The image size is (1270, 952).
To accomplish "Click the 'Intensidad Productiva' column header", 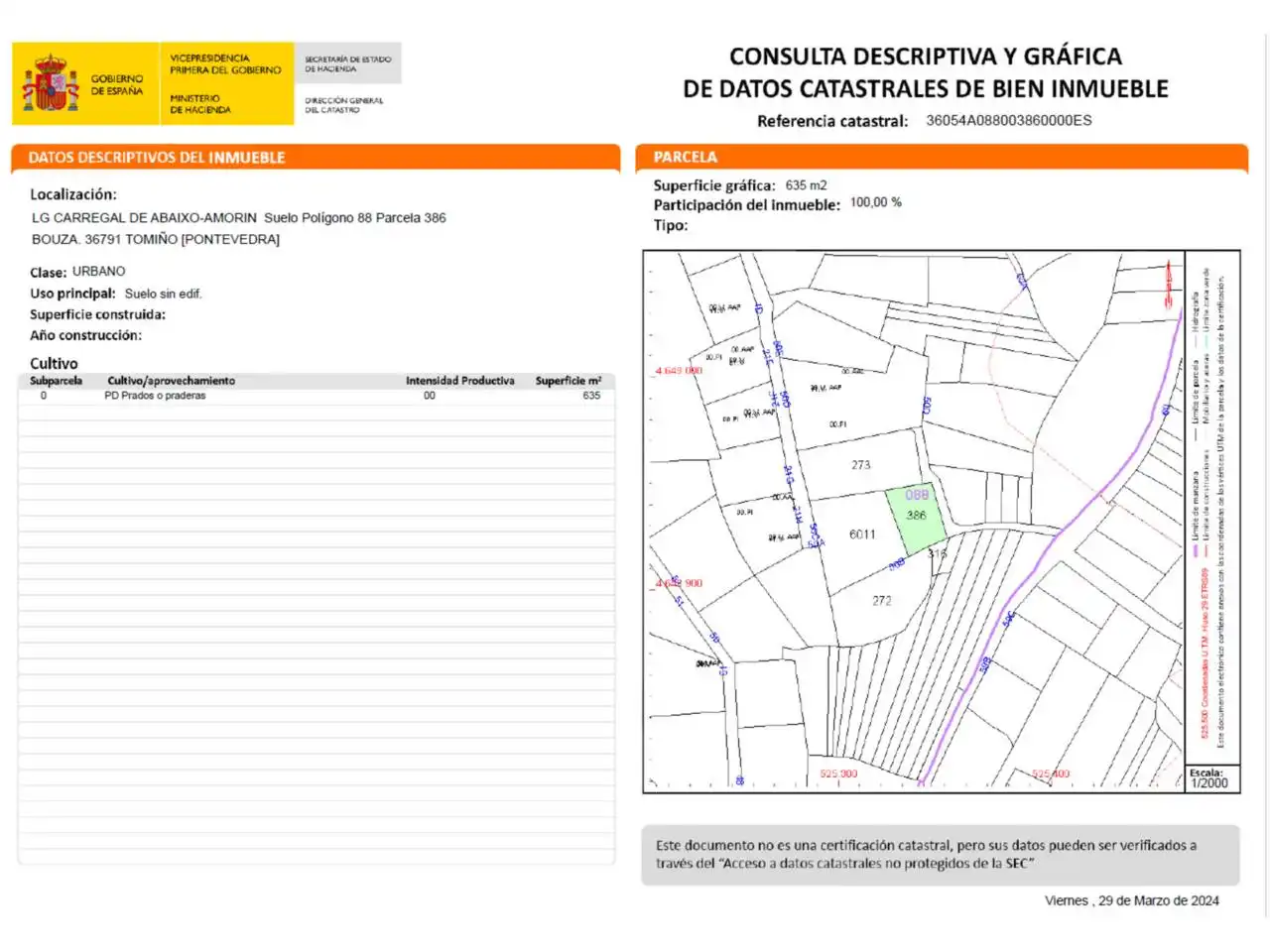I will point(460,381).
